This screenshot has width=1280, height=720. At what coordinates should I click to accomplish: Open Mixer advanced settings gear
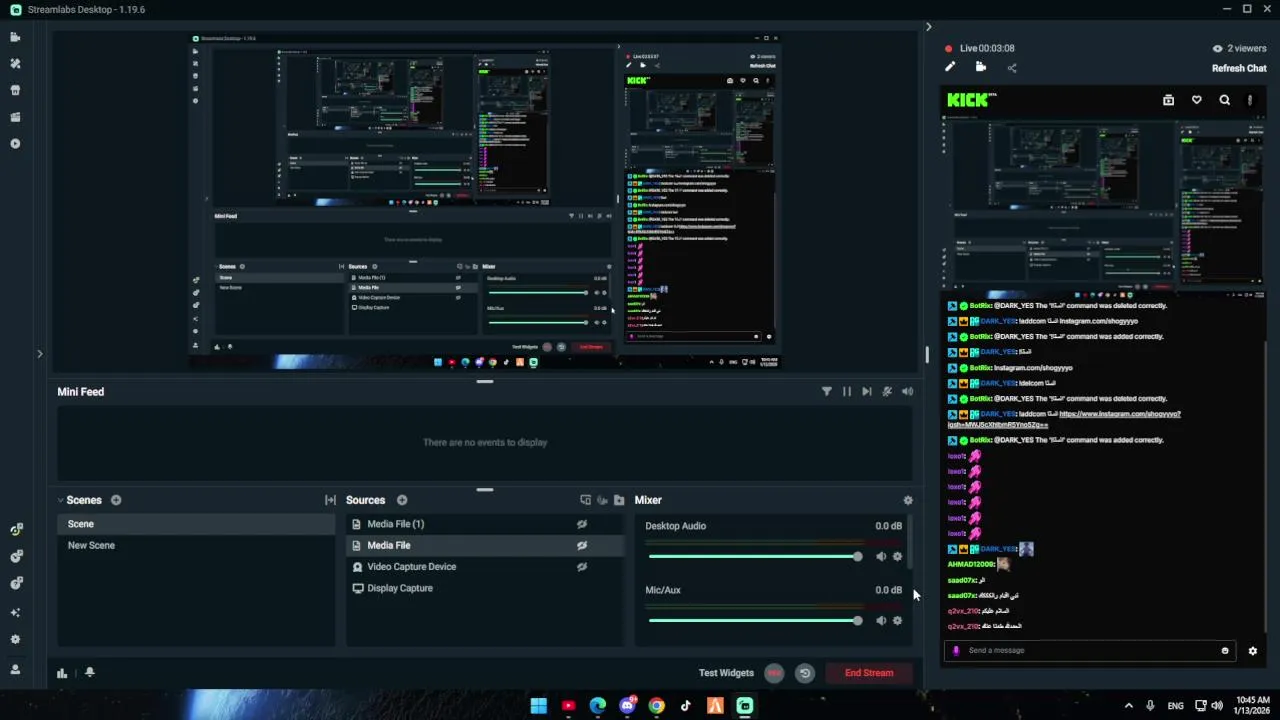click(x=908, y=500)
